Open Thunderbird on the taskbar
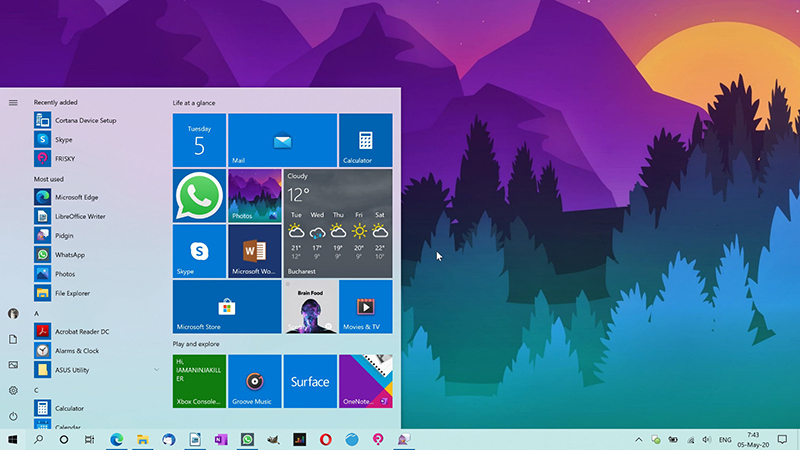This screenshot has height=450, width=800. point(169,439)
